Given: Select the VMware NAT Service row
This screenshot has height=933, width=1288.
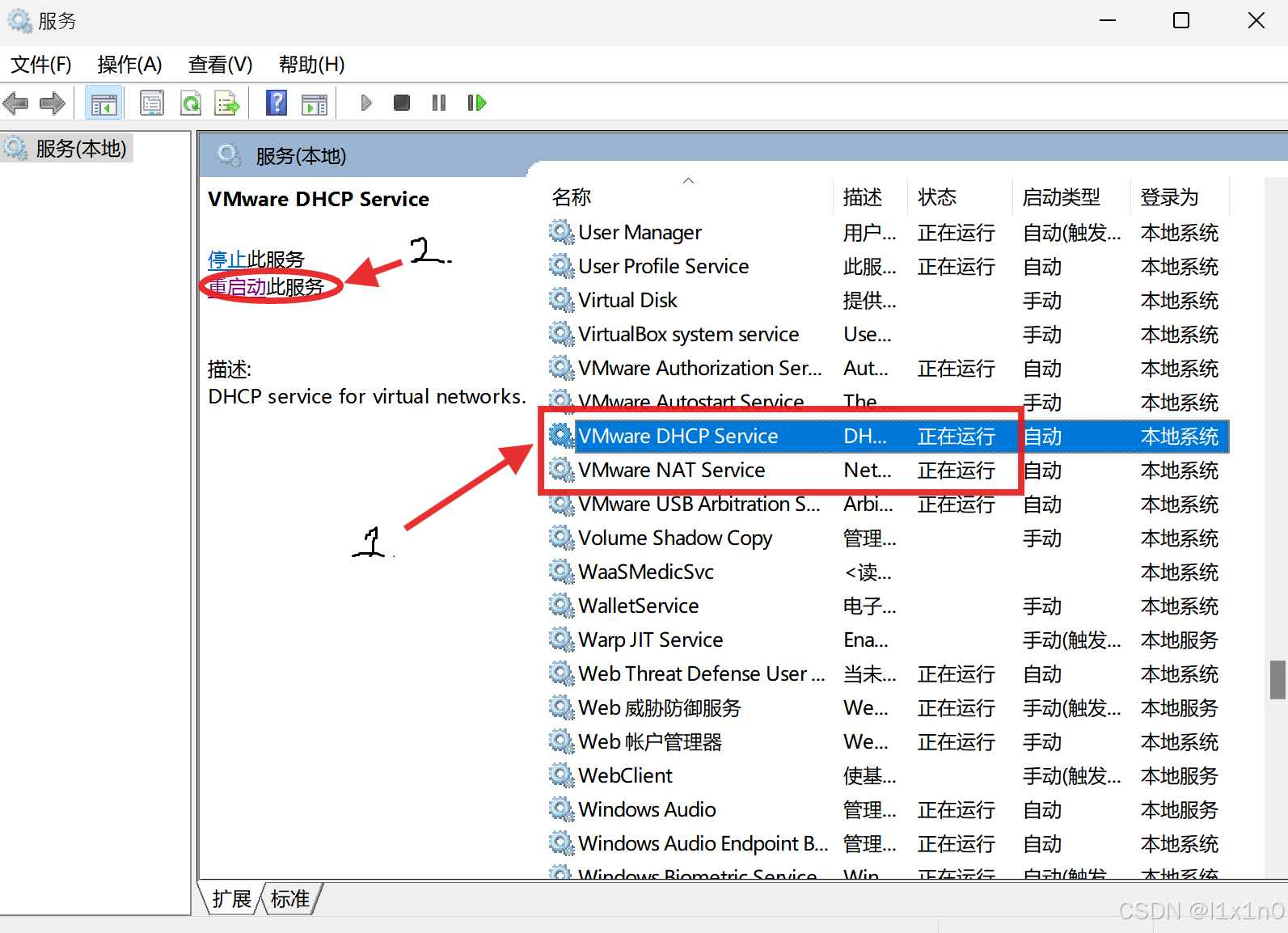Looking at the screenshot, I should (x=888, y=471).
